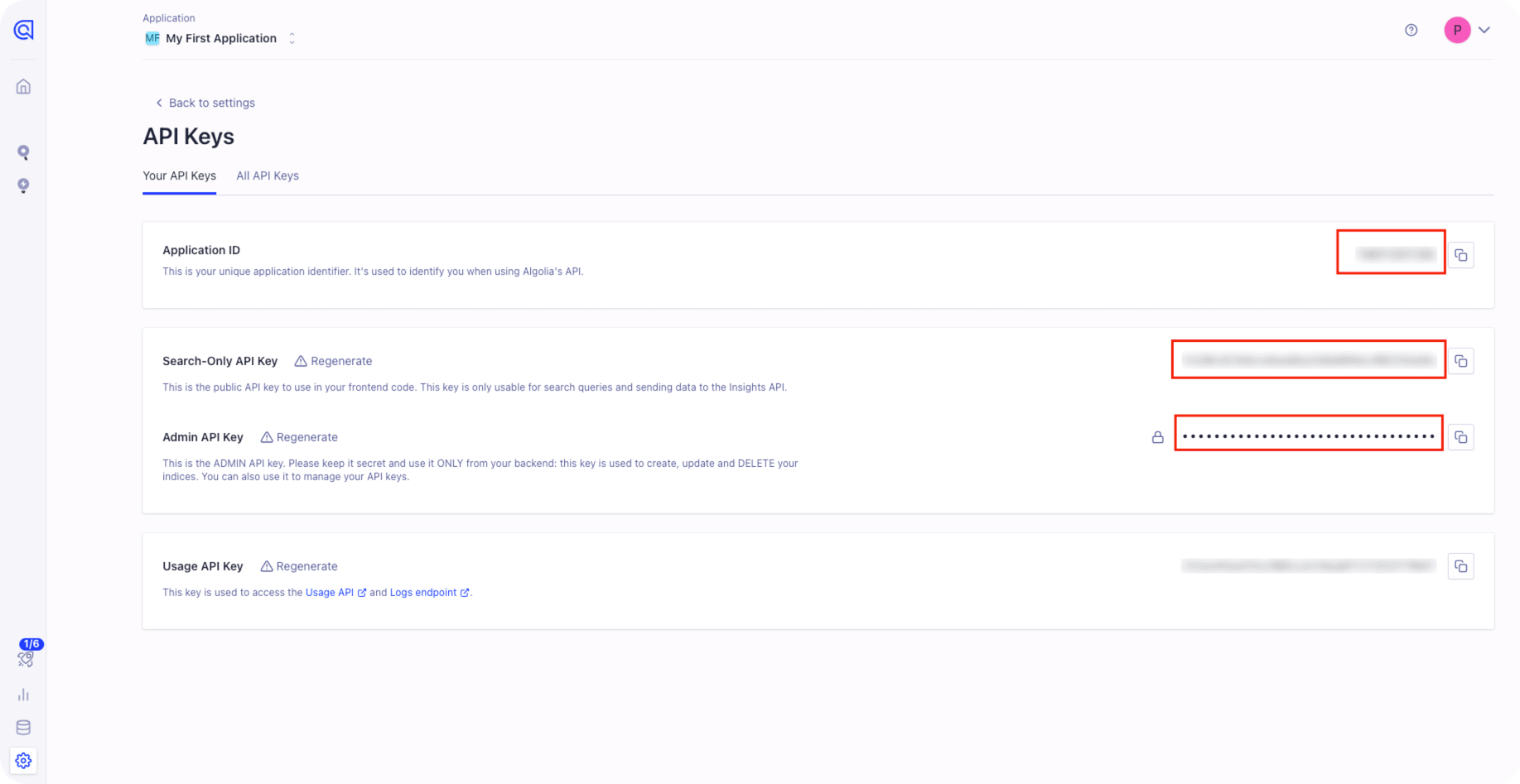Open the Search product icon in the sidebar
The height and width of the screenshot is (784, 1520).
23,152
